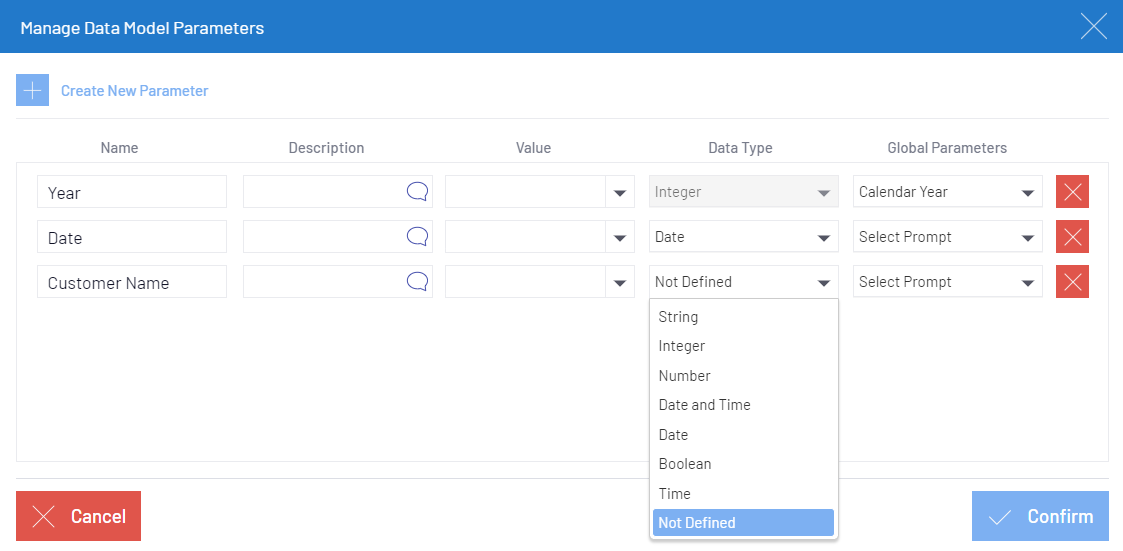Viewport: 1123px width, 551px height.
Task: Delete the Year parameter row
Action: tap(1072, 192)
